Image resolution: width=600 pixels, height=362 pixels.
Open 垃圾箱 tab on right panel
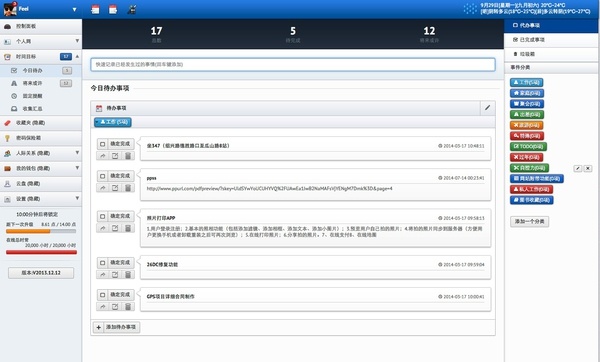tap(551, 54)
